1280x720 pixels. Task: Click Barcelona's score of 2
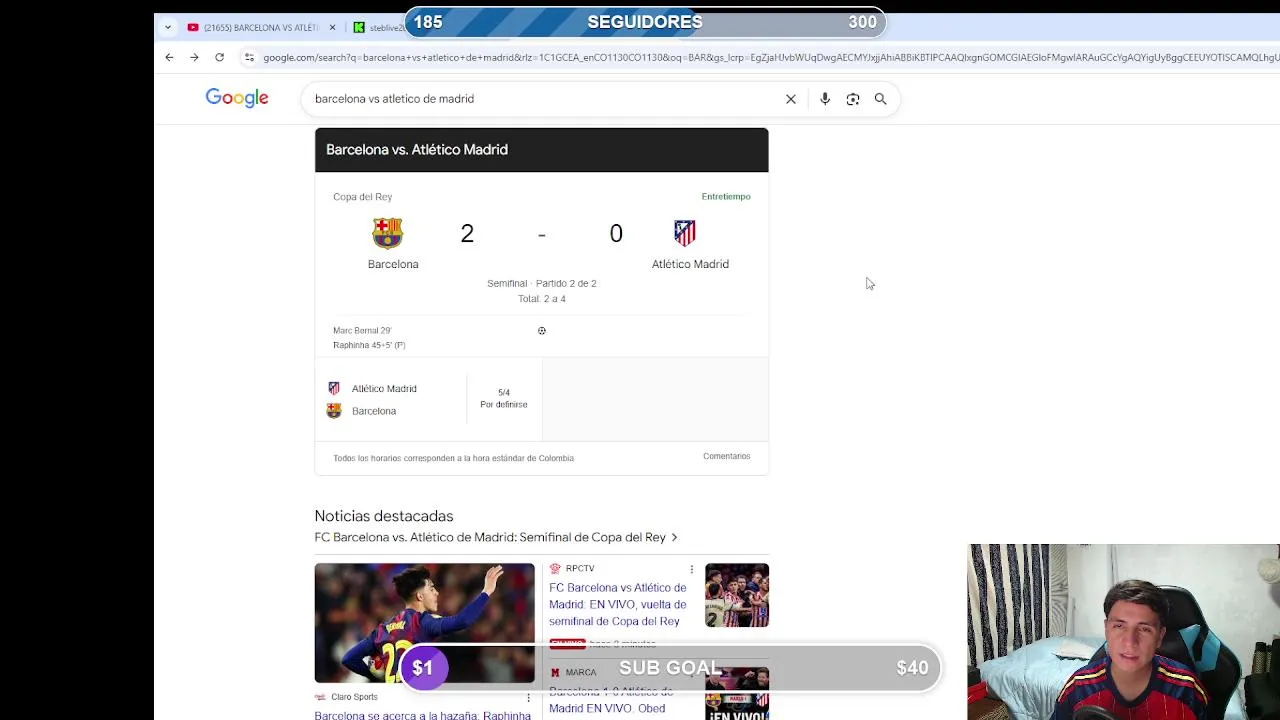[x=467, y=233]
